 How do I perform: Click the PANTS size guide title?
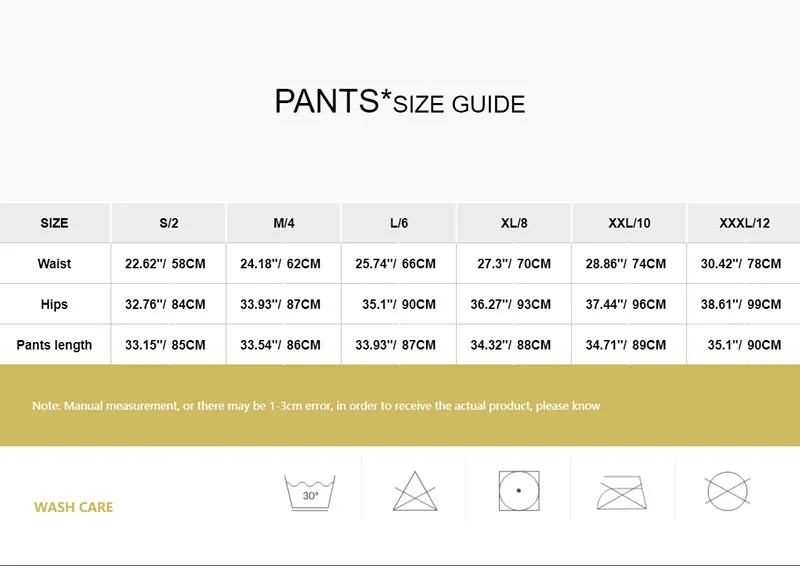(x=400, y=102)
